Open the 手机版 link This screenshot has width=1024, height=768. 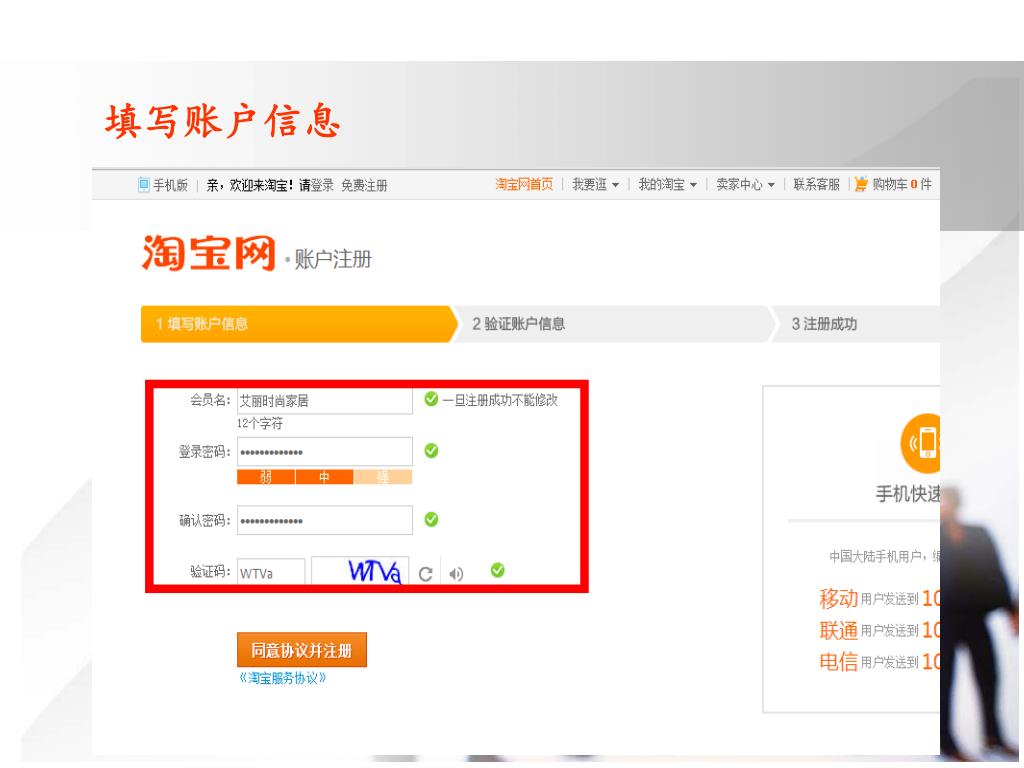pyautogui.click(x=170, y=185)
